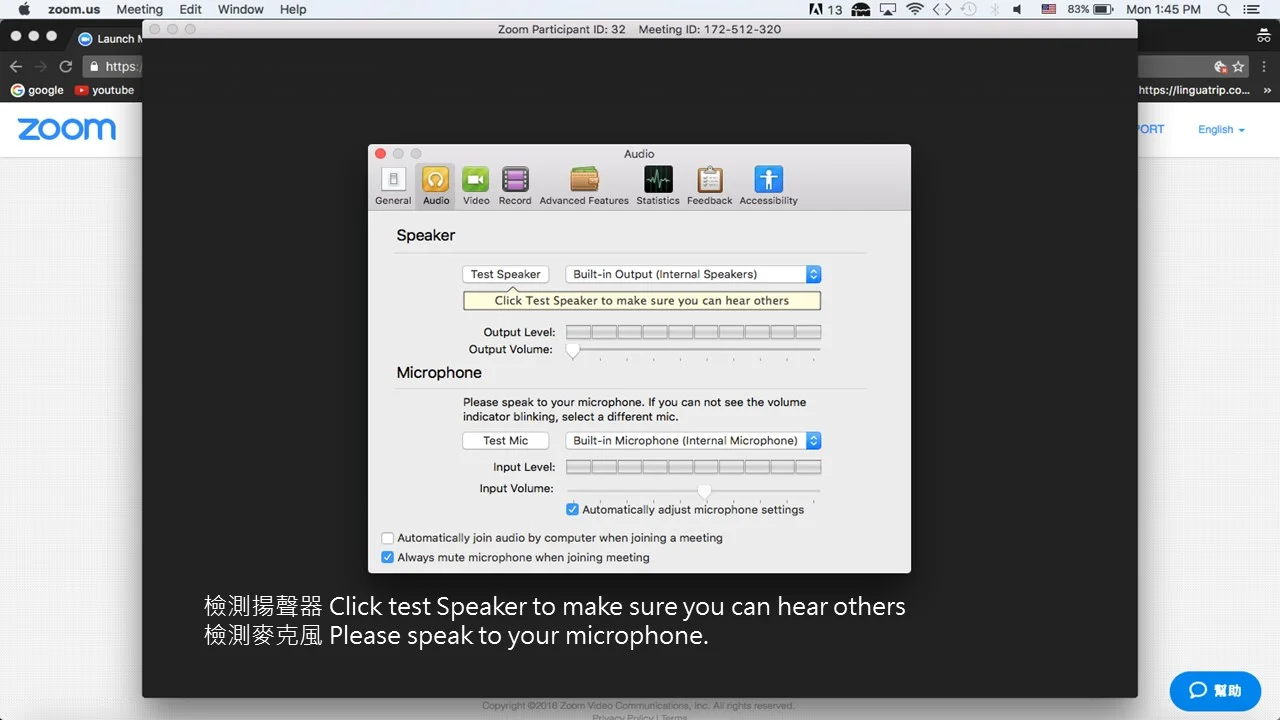Open the Help menu

coord(293,9)
